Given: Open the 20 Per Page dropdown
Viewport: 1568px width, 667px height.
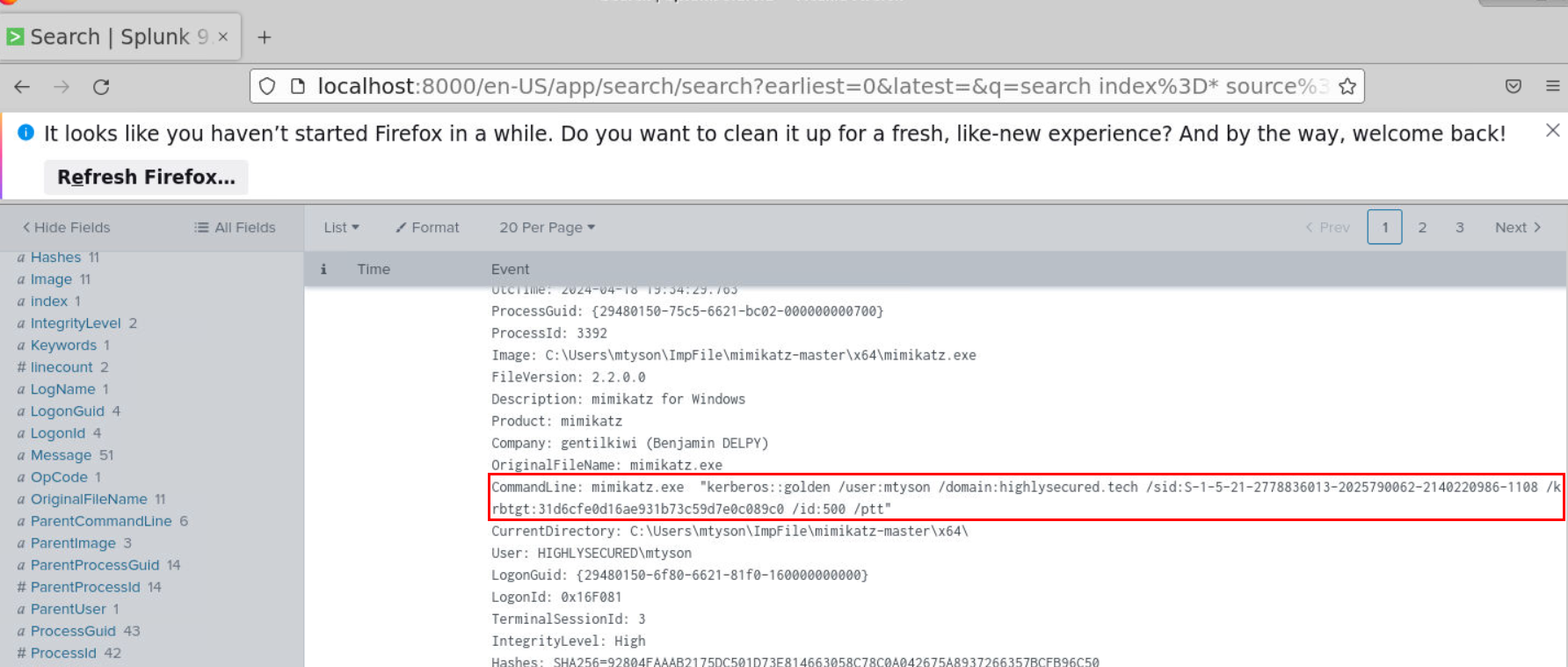Looking at the screenshot, I should click(548, 228).
